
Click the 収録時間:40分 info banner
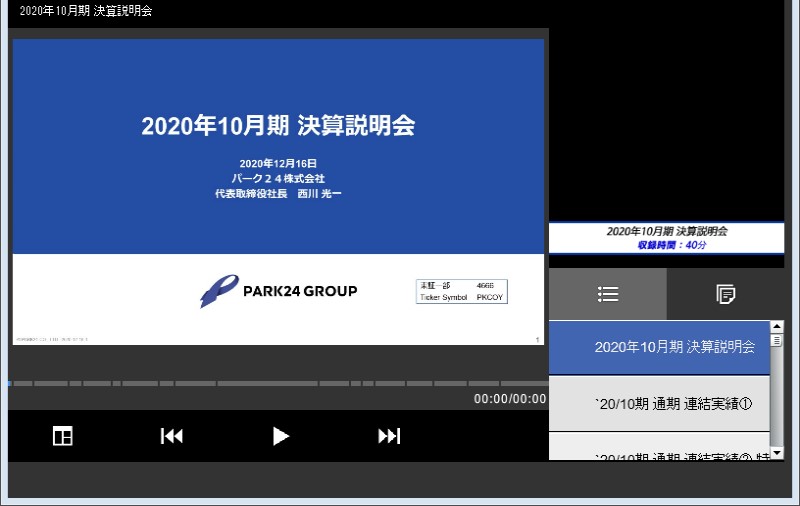tap(666, 238)
